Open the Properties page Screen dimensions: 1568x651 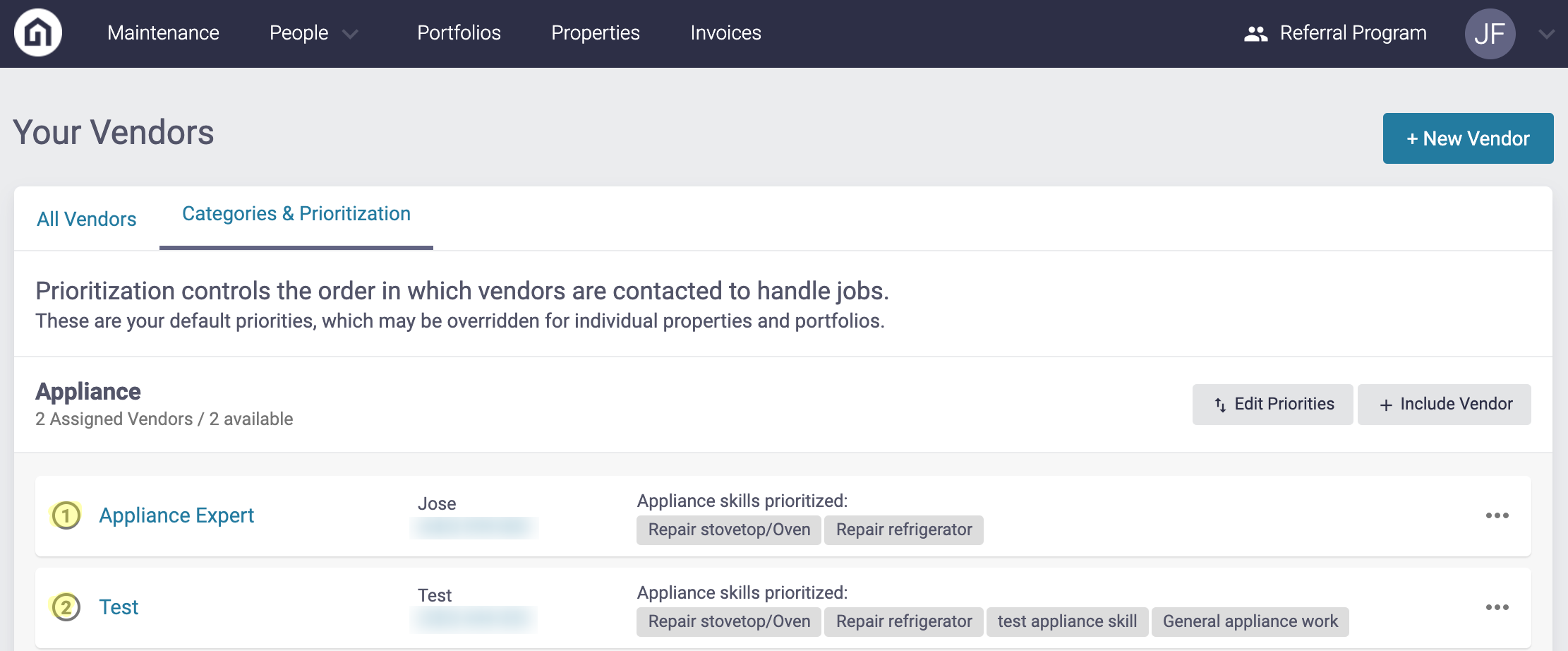tap(596, 32)
